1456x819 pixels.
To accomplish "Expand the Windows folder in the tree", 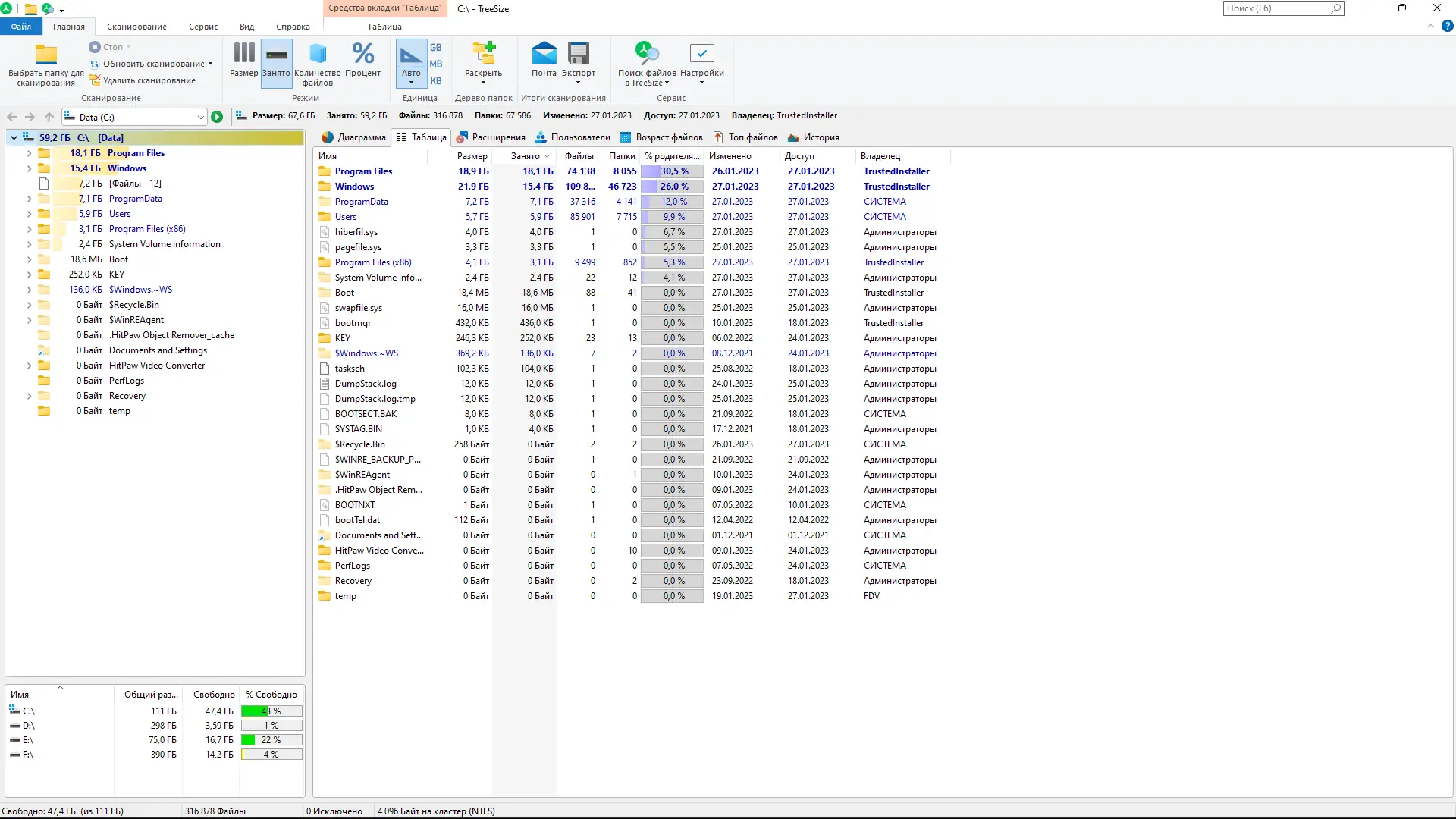I will (29, 168).
